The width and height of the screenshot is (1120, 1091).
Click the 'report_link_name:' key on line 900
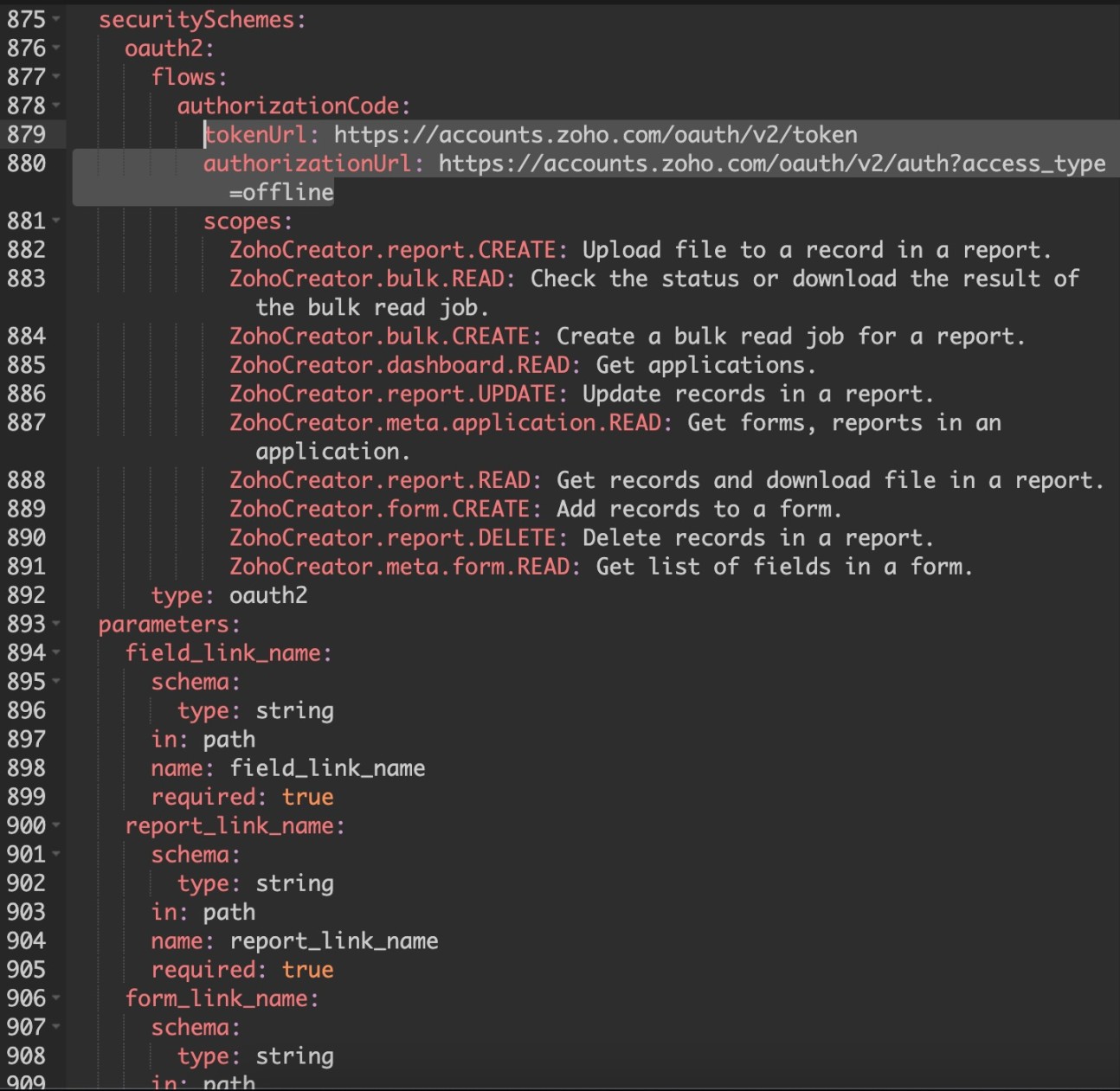click(235, 825)
